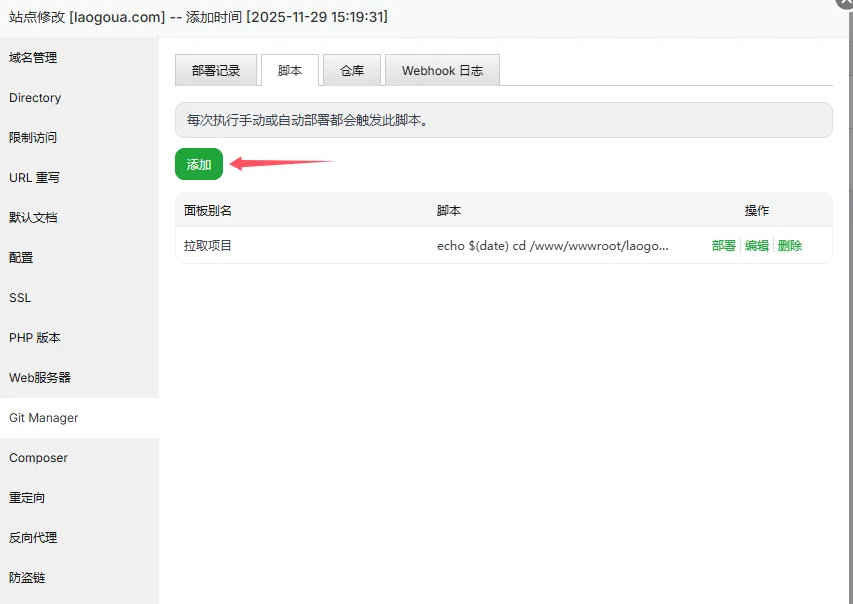Viewport: 853px width, 604px height.
Task: Switch to the 部署记录 tab
Action: click(x=215, y=70)
